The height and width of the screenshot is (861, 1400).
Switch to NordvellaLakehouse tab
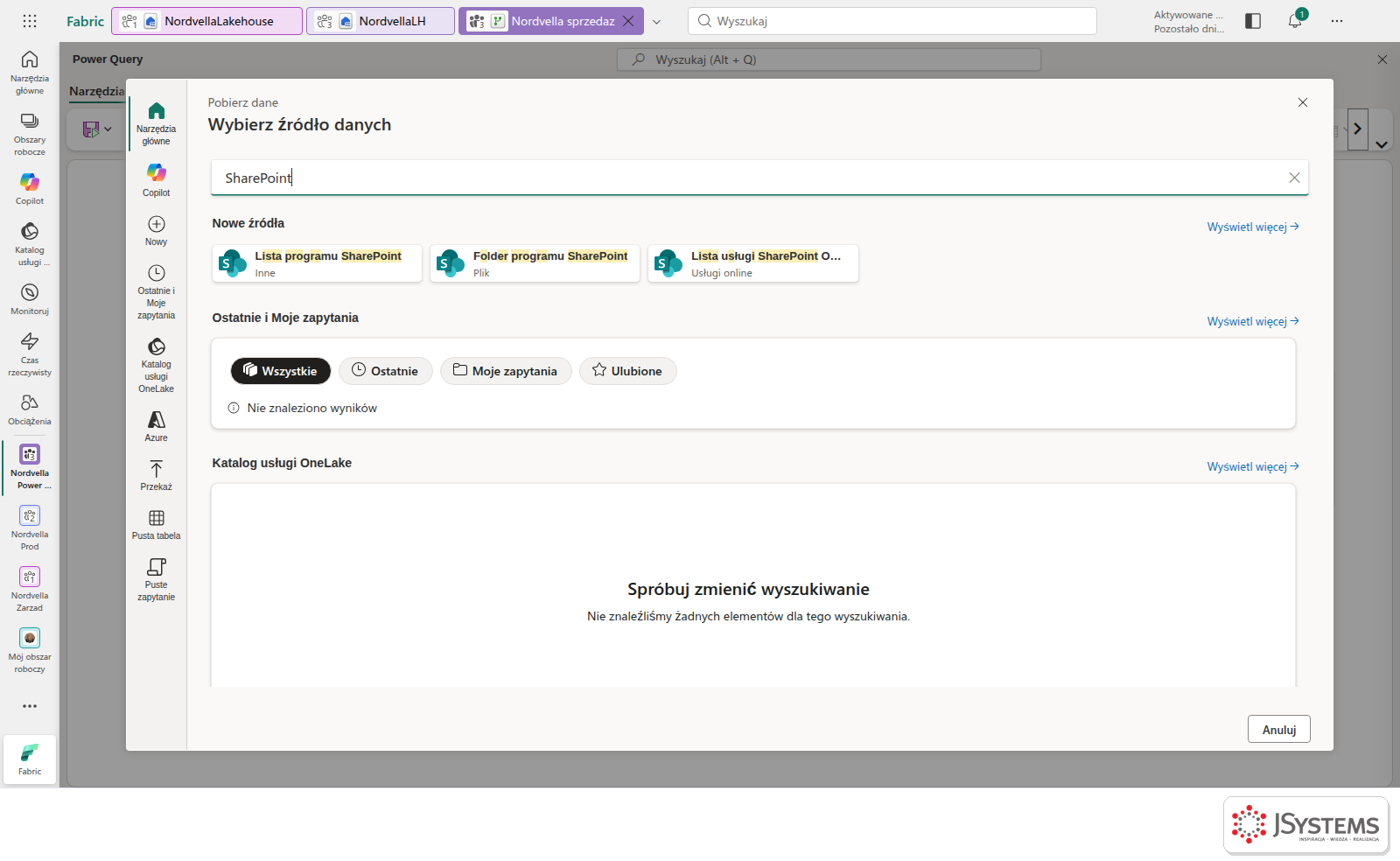click(207, 21)
